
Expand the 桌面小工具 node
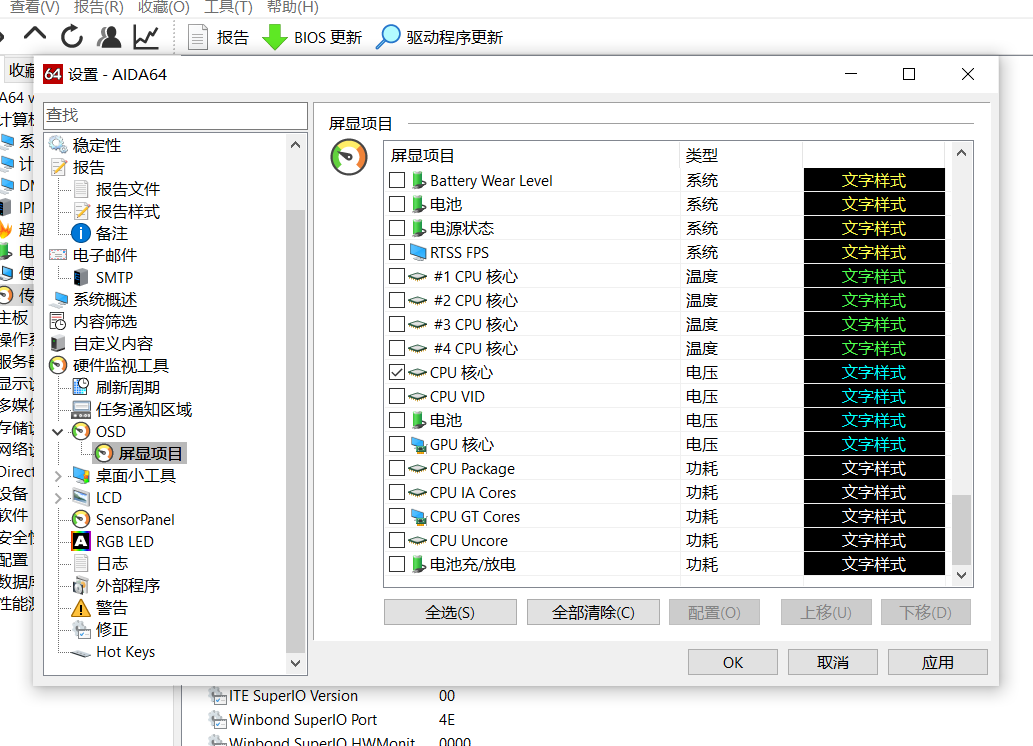click(58, 476)
